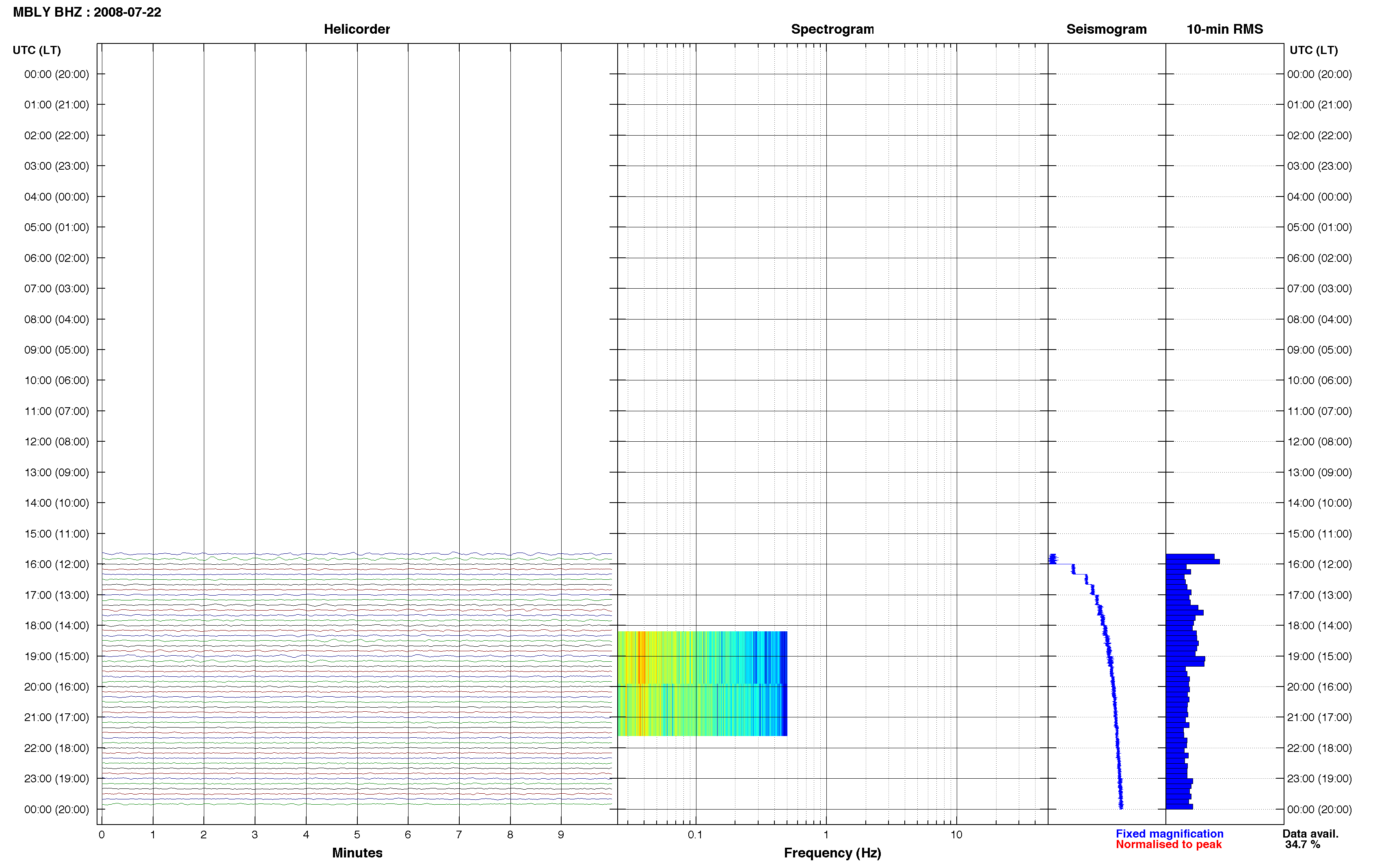The width and height of the screenshot is (1388, 868).
Task: Select the Spectrogram panel heading
Action: (x=832, y=29)
